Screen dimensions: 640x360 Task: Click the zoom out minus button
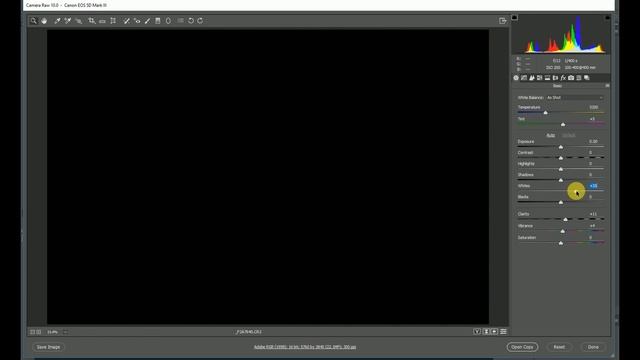click(x=32, y=332)
